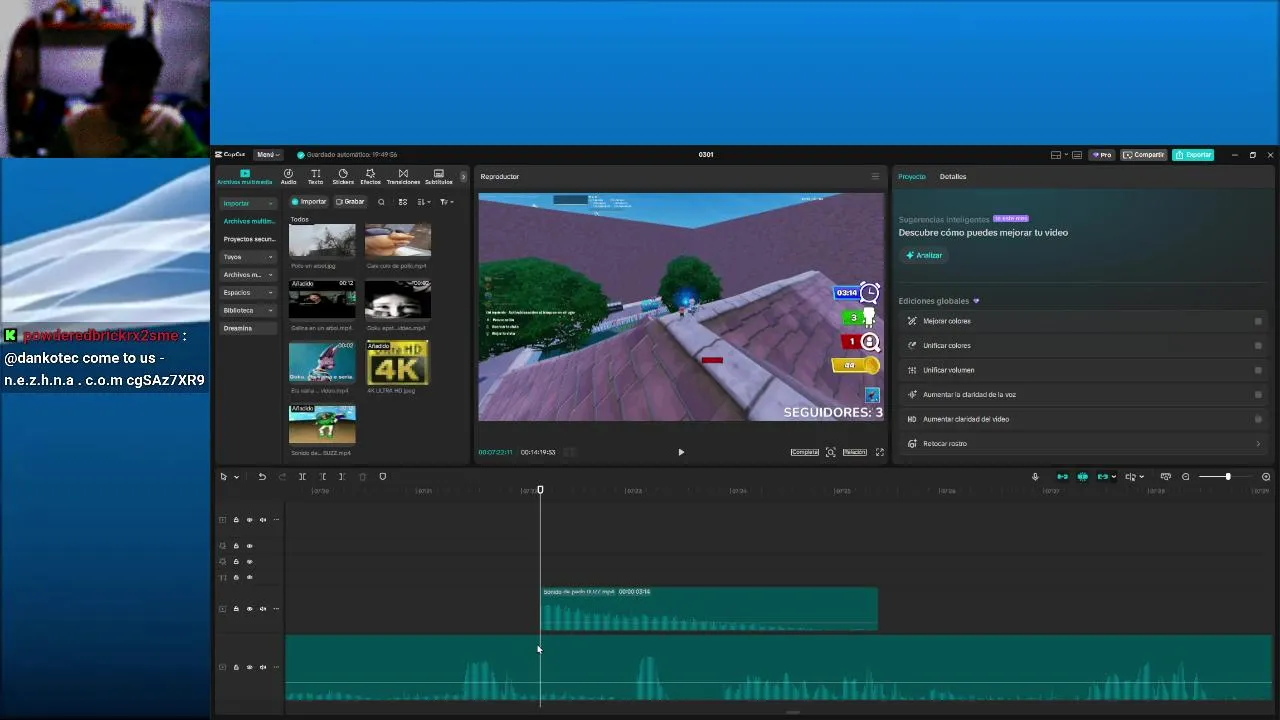The width and height of the screenshot is (1280, 720).
Task: Hide the bottom main track with eye icon
Action: click(250, 667)
